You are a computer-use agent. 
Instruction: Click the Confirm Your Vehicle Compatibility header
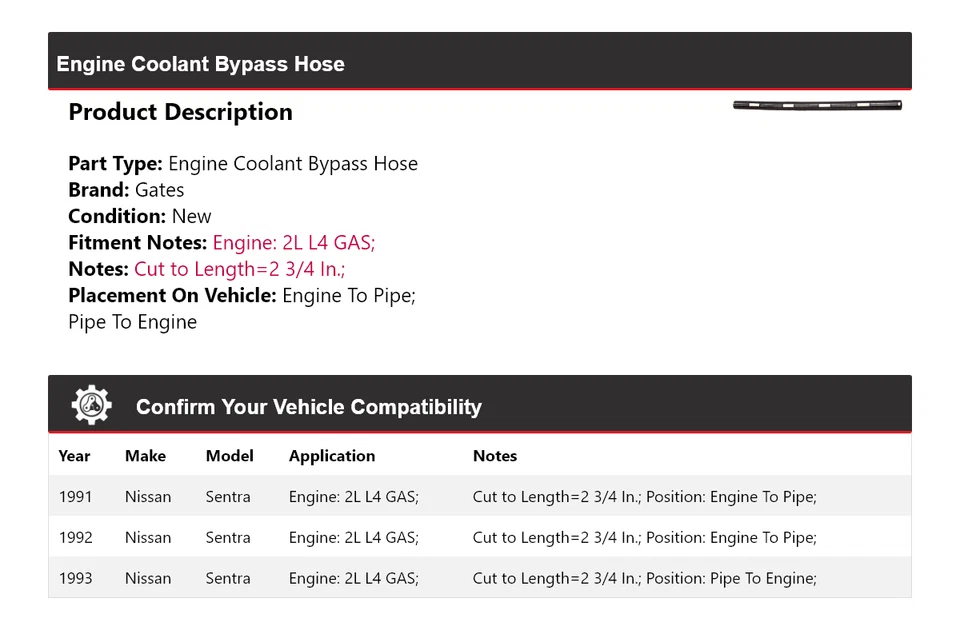coord(308,407)
